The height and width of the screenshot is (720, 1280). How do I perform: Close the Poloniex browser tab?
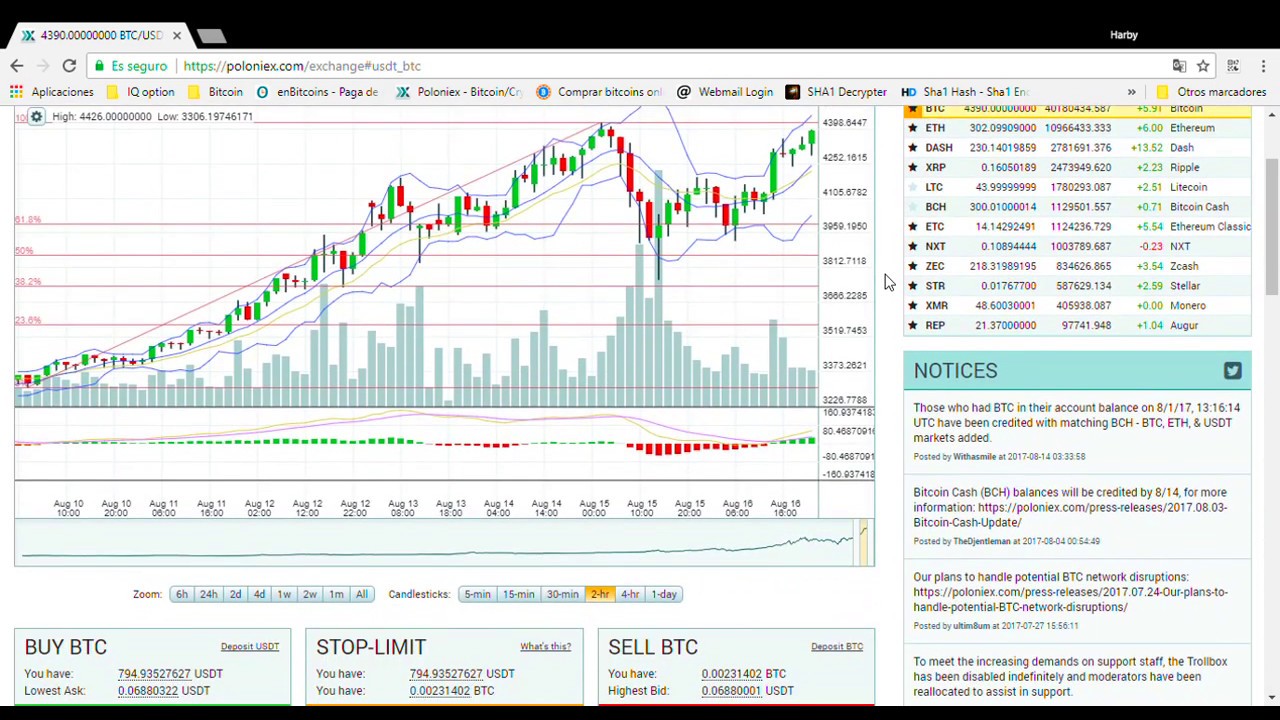[177, 35]
